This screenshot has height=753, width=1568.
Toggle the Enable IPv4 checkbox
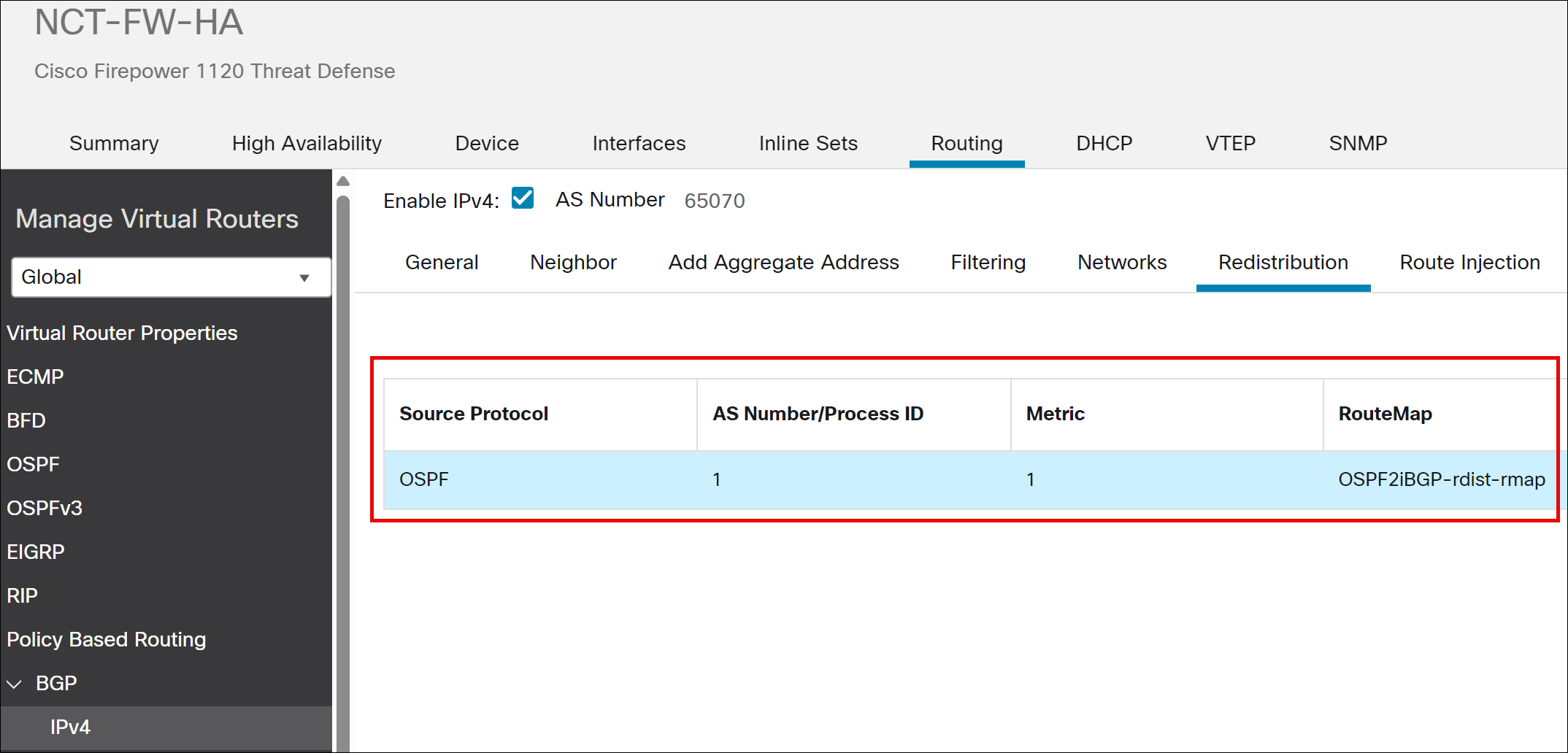[x=523, y=198]
